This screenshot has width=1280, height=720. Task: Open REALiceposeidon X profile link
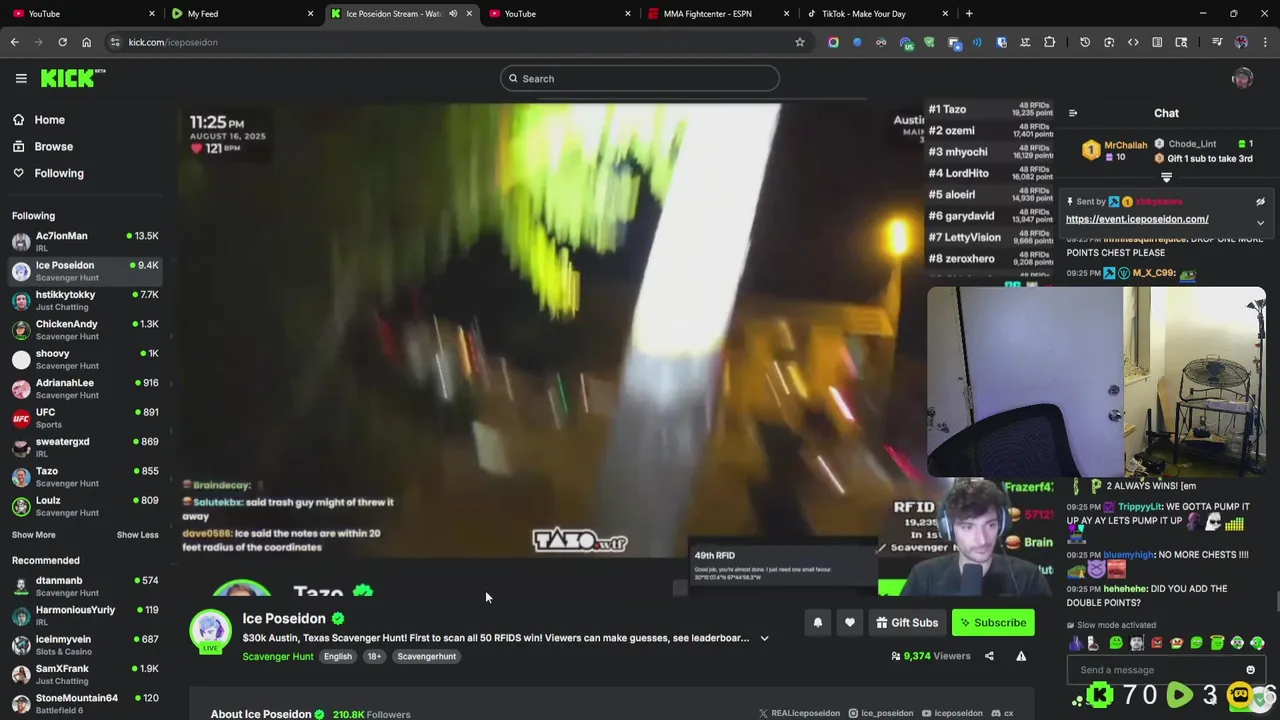point(799,714)
